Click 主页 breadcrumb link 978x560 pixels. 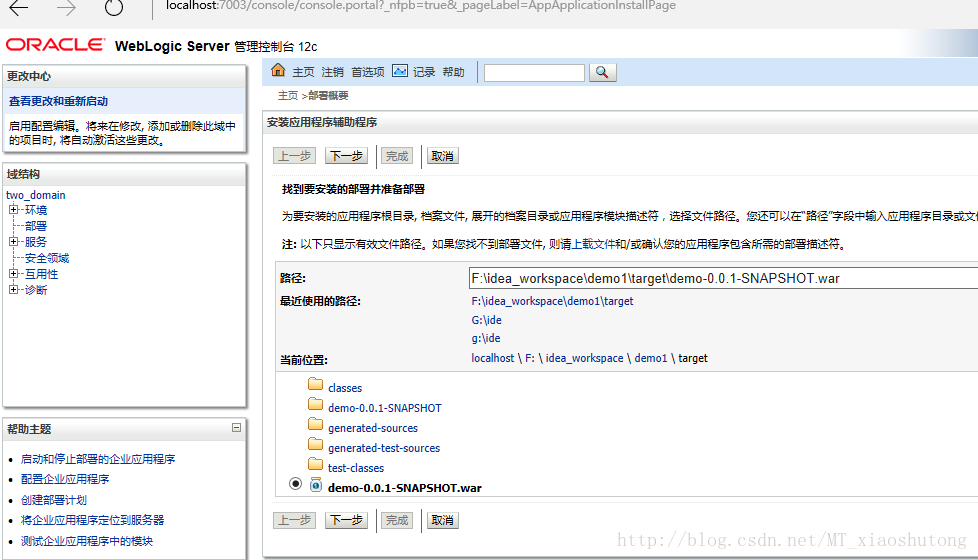tap(288, 95)
